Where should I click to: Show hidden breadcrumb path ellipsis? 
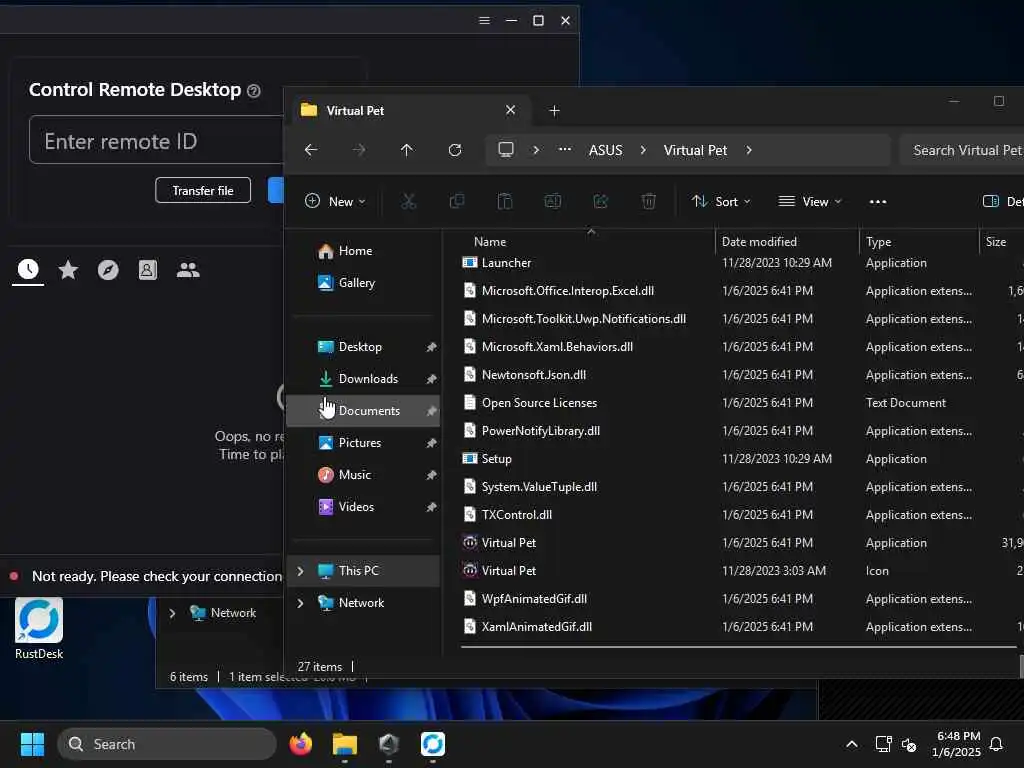click(565, 150)
